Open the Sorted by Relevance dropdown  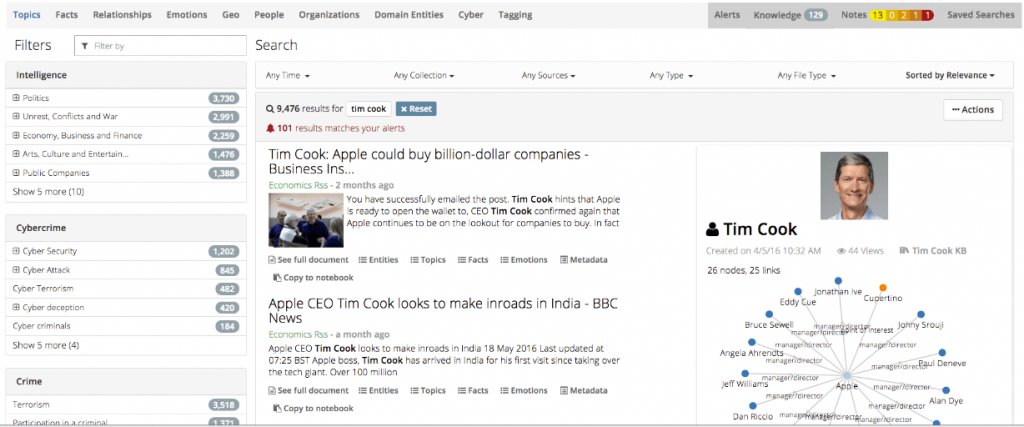[x=949, y=76]
